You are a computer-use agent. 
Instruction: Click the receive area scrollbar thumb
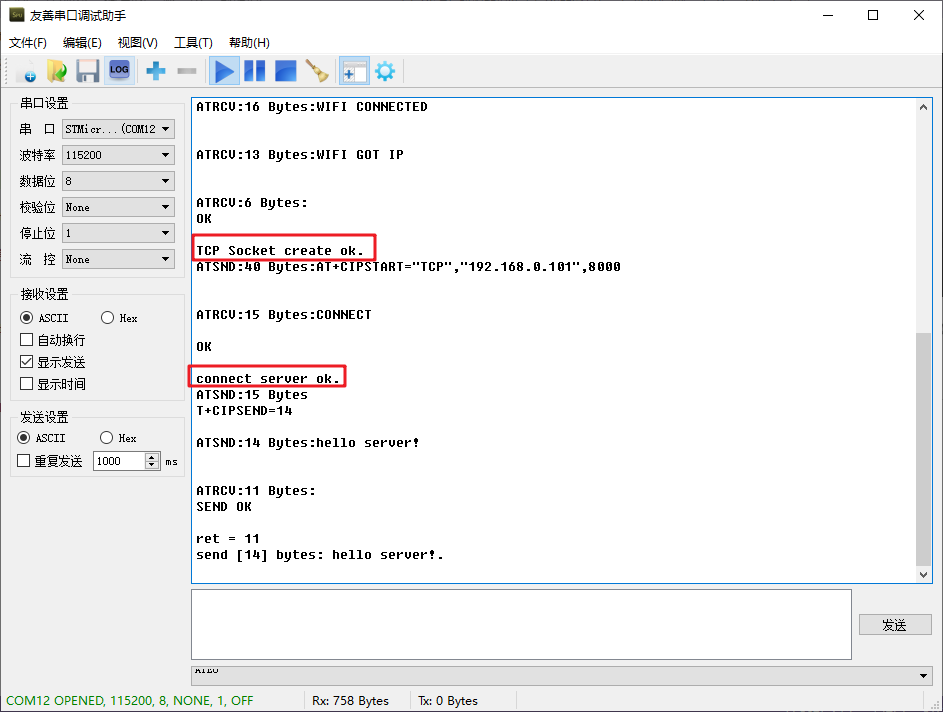(923, 449)
